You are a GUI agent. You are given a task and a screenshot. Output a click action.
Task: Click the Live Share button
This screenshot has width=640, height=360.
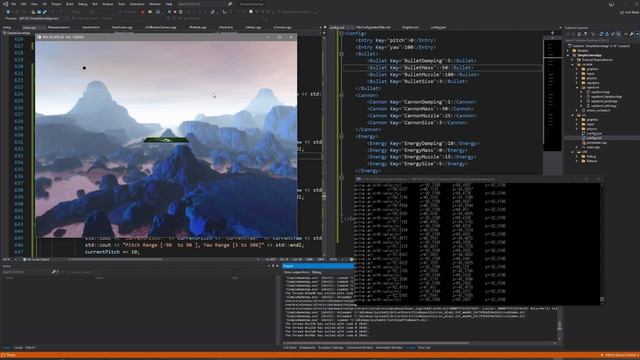629,12
